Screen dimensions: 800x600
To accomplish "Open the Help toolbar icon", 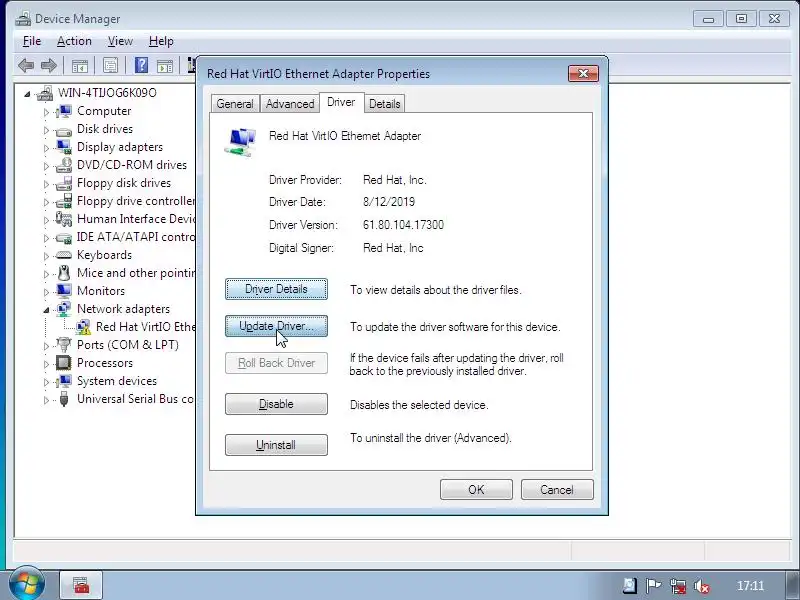I will (141, 65).
